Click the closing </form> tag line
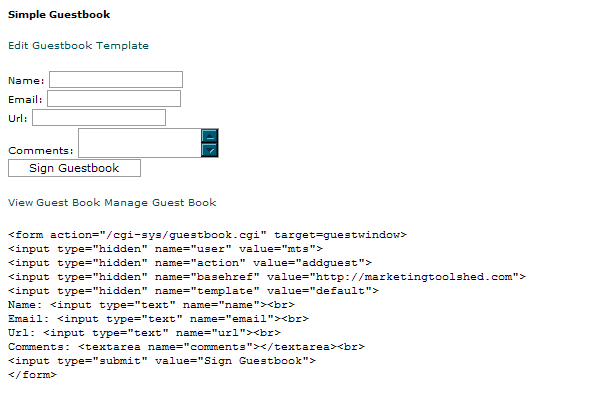The height and width of the screenshot is (414, 609). (33, 375)
